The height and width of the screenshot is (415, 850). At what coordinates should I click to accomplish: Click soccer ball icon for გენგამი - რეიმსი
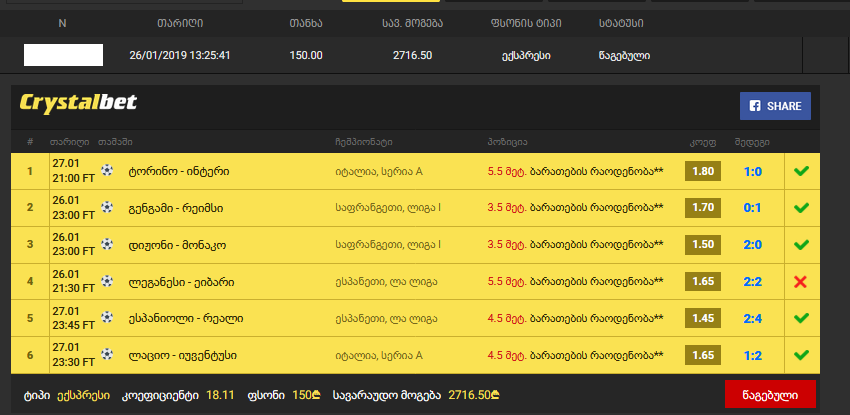[x=107, y=207]
